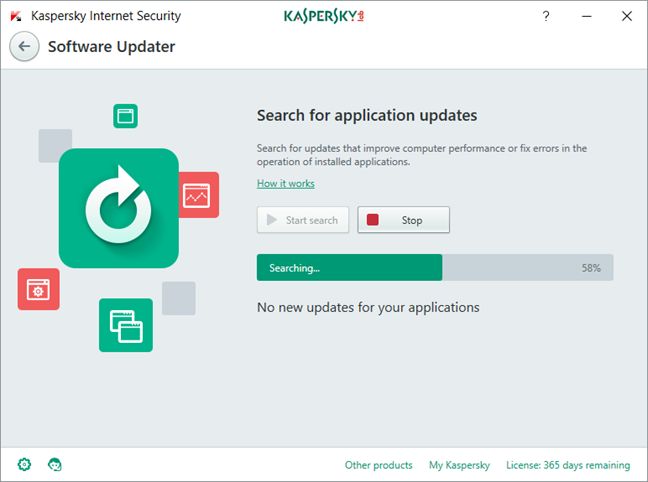
Task: Click the green overlapping windows icon
Action: point(126,325)
